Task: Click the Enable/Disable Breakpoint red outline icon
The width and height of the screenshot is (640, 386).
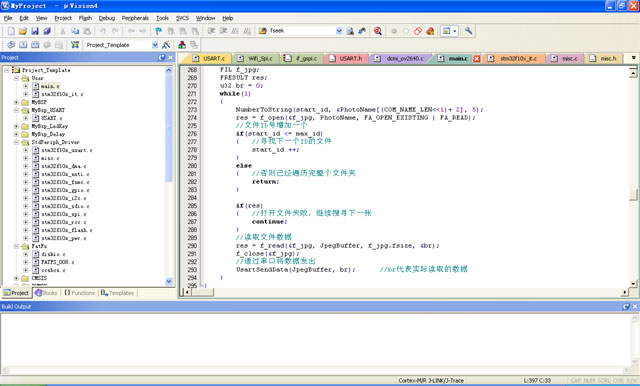Action: pyautogui.click(x=418, y=31)
